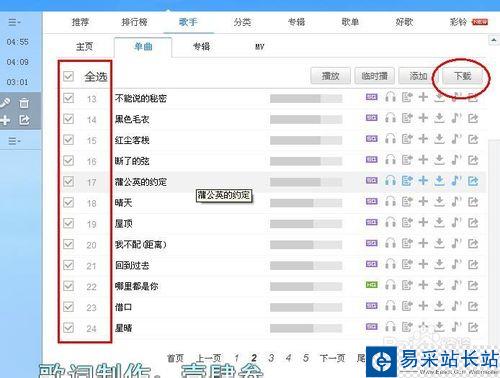Toggle the 全选 select-all checkbox
The height and width of the screenshot is (378, 500).
tap(68, 76)
